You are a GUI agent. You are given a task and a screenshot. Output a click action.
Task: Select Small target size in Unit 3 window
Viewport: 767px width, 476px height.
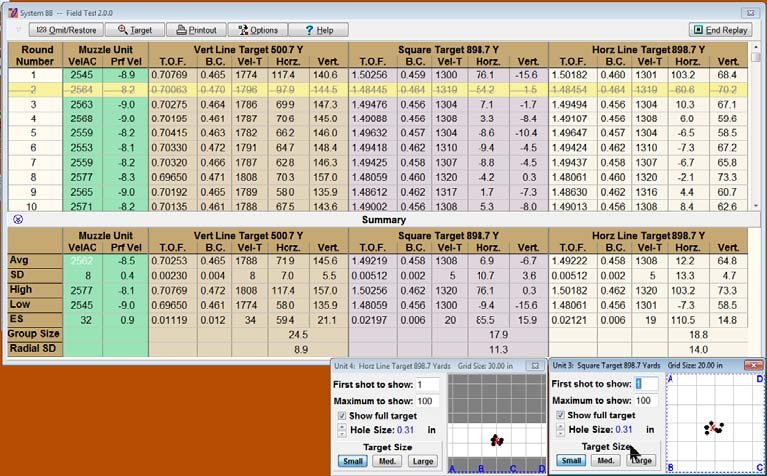(x=570, y=461)
